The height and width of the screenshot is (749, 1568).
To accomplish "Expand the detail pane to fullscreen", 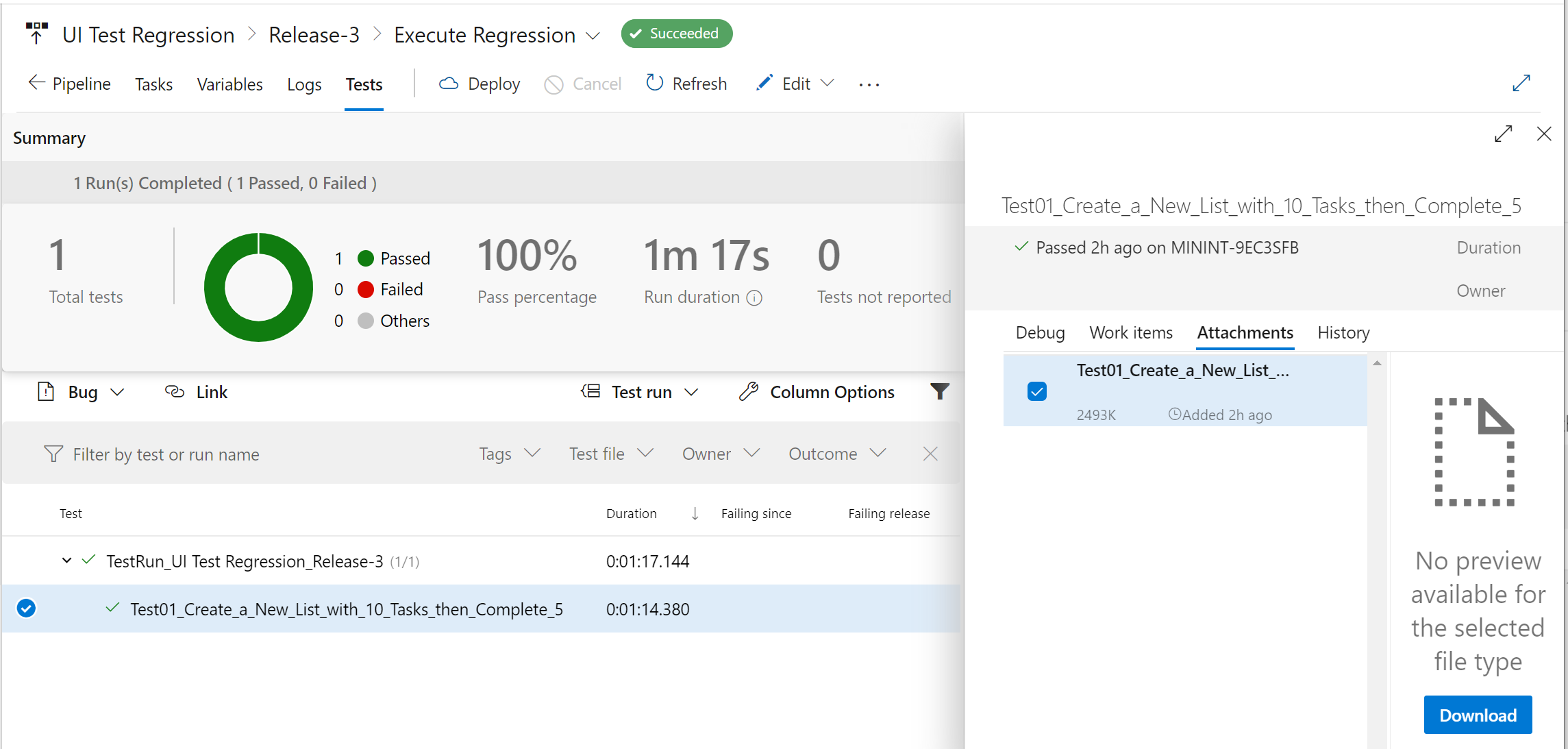I will [x=1503, y=134].
